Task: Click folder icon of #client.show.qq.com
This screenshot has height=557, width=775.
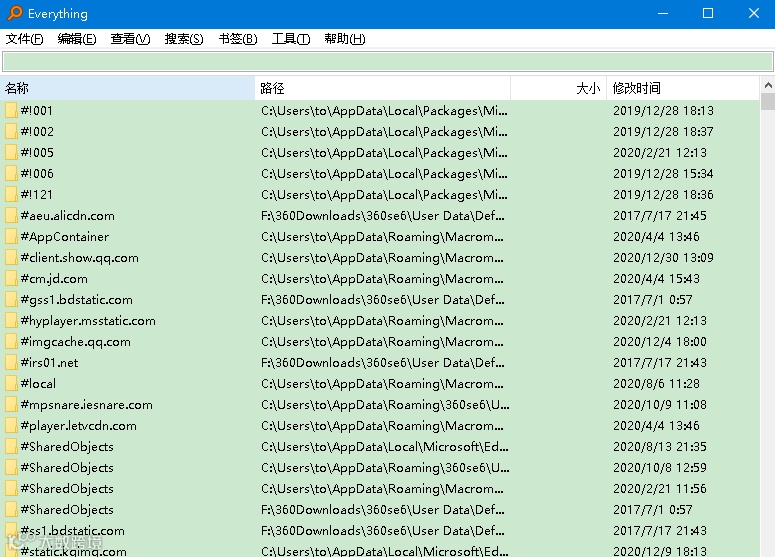Action: click(x=11, y=257)
